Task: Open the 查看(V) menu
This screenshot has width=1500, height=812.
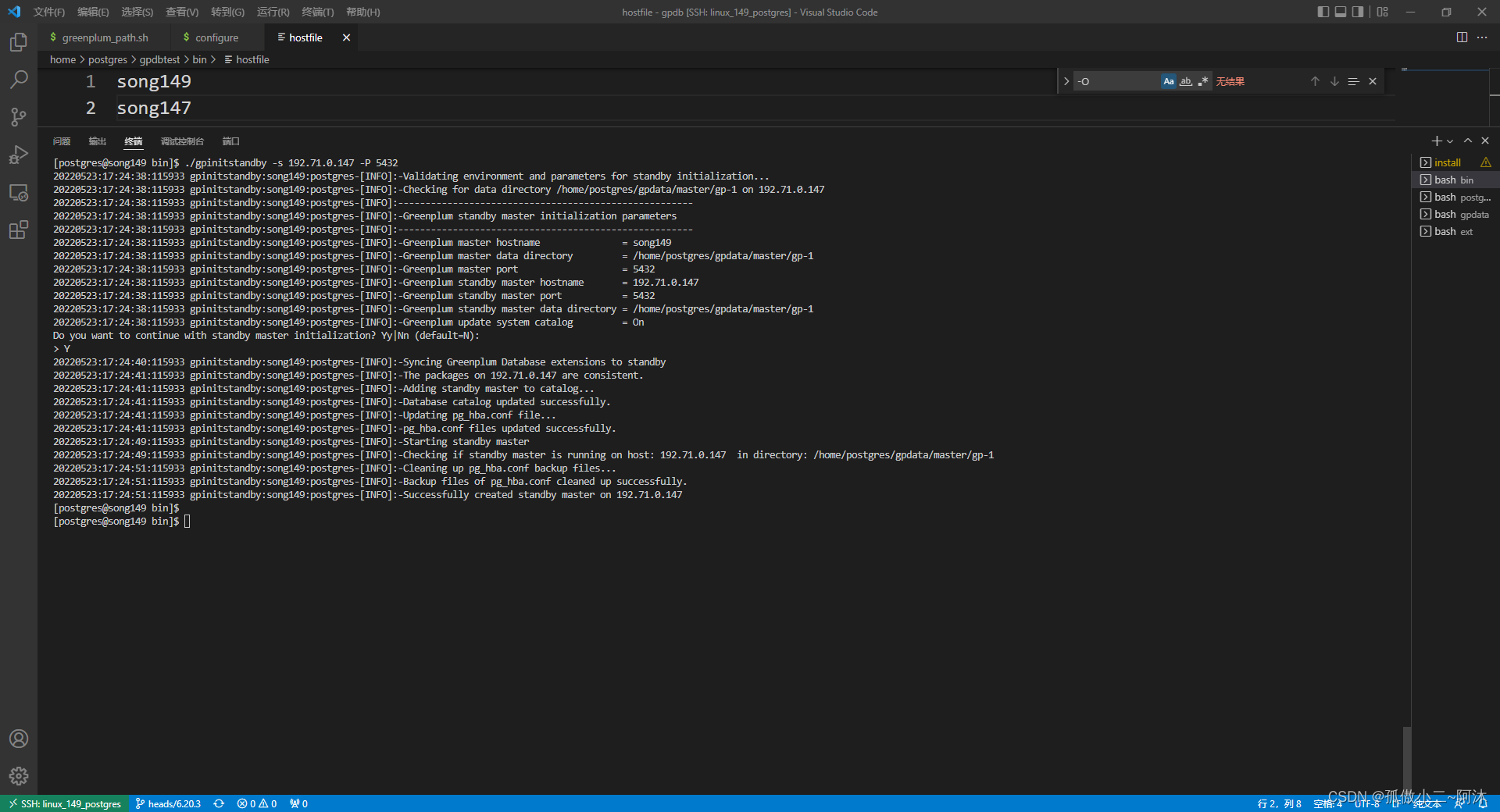Action: tap(182, 12)
